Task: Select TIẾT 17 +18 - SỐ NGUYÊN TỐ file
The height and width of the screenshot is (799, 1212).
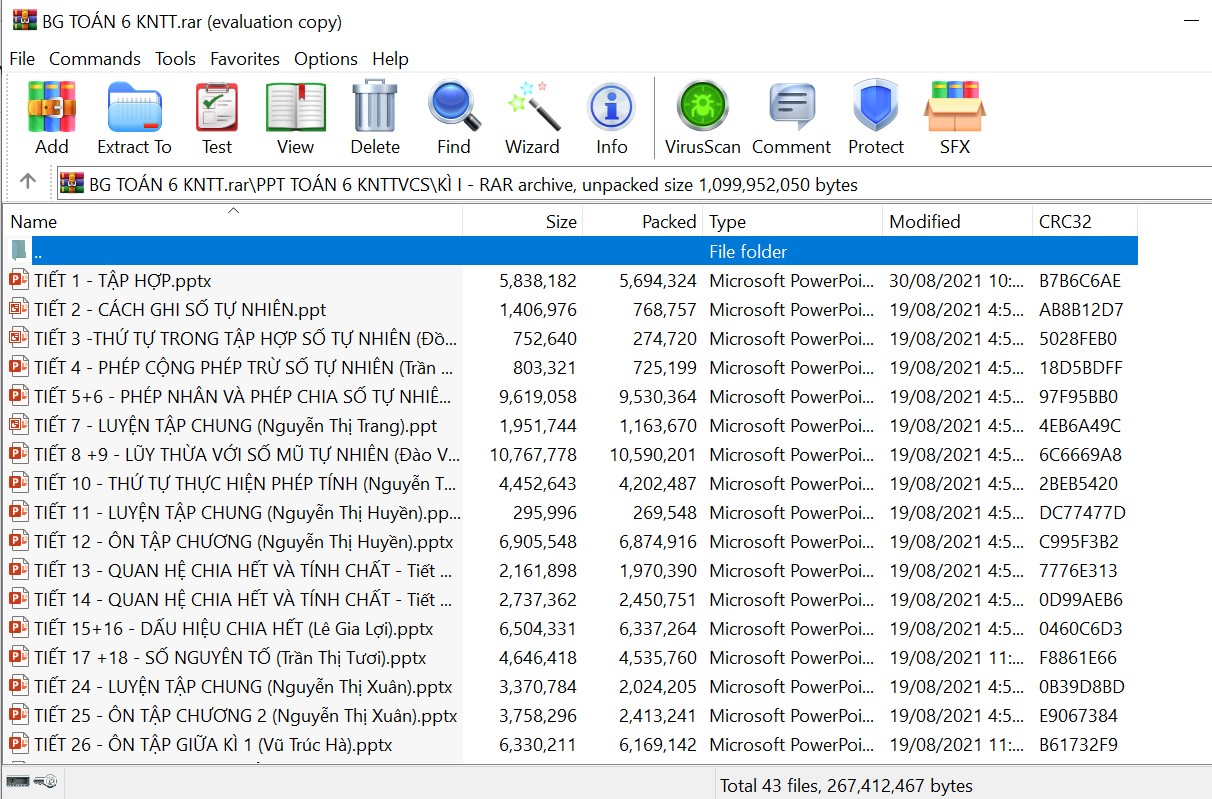Action: tap(571, 657)
